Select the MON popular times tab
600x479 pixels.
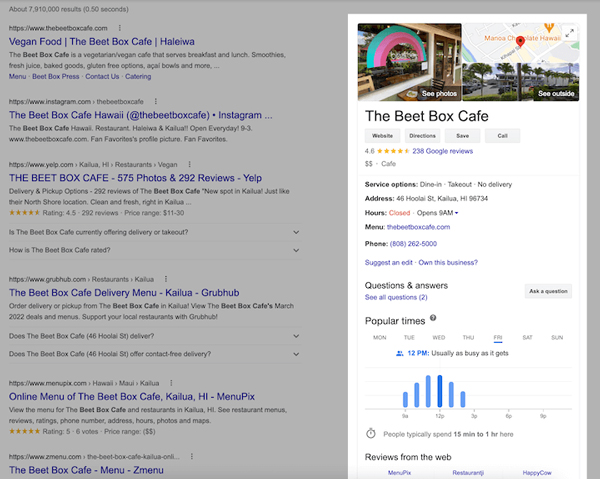[380, 337]
